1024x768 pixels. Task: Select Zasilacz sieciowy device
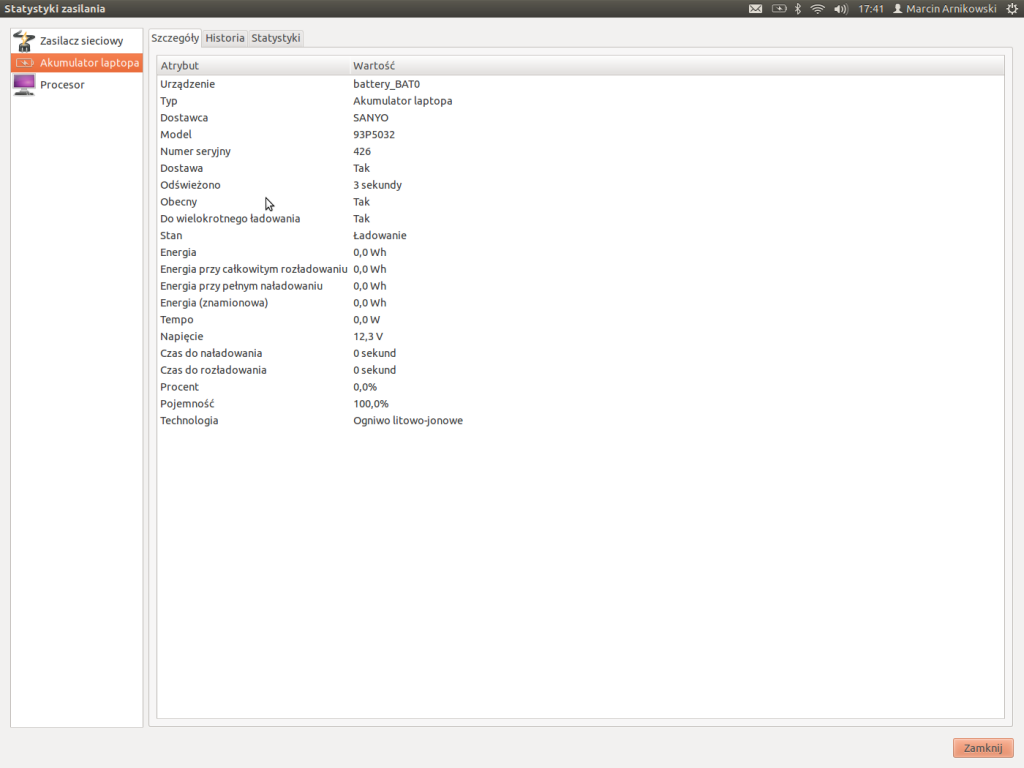(x=77, y=40)
